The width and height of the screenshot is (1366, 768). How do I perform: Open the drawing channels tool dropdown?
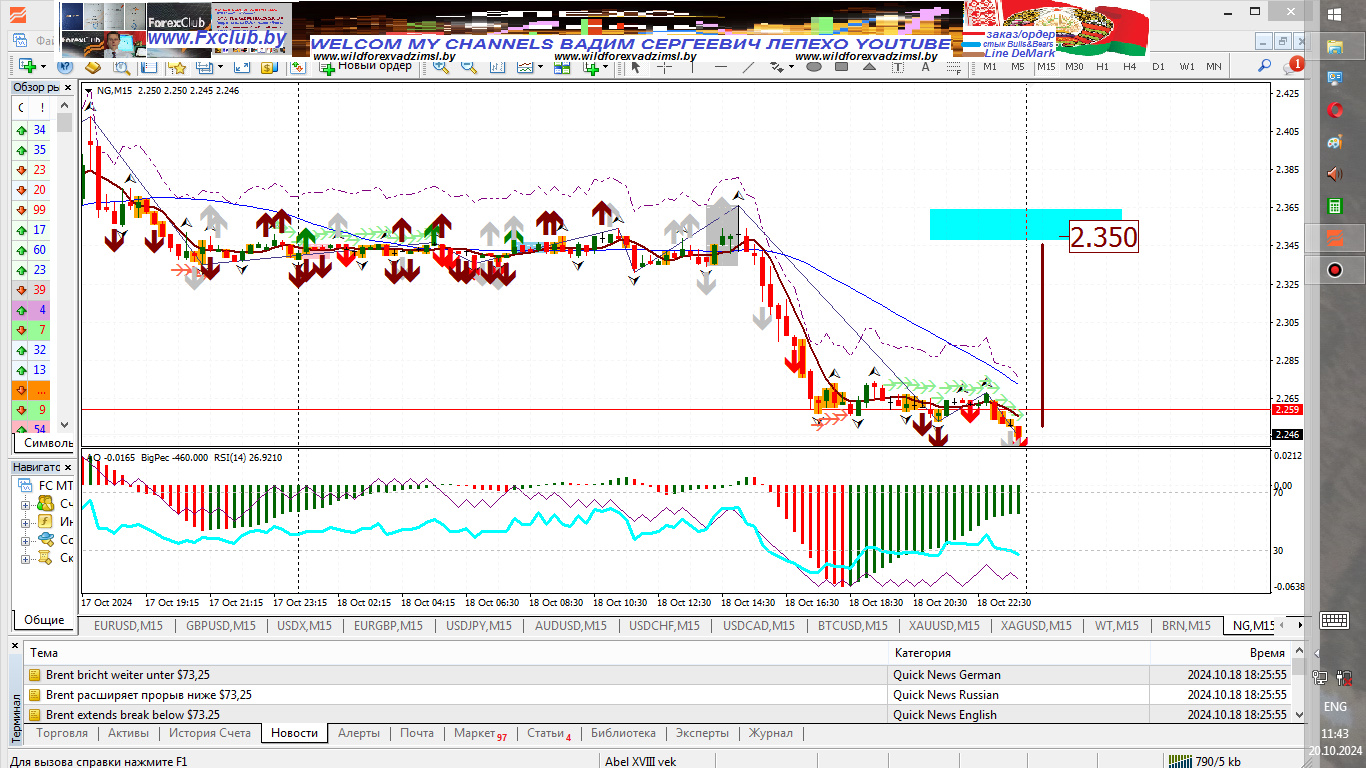pyautogui.click(x=791, y=67)
